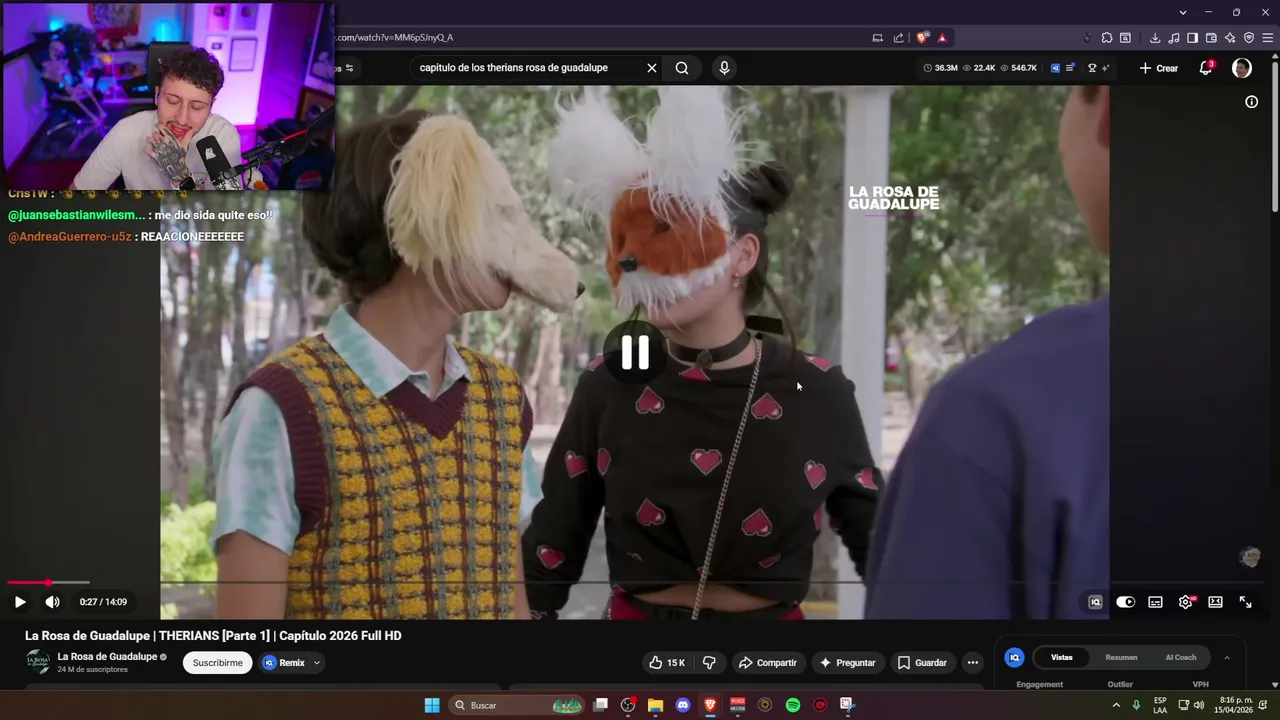Open the account avatar menu
The width and height of the screenshot is (1280, 720).
coord(1242,68)
